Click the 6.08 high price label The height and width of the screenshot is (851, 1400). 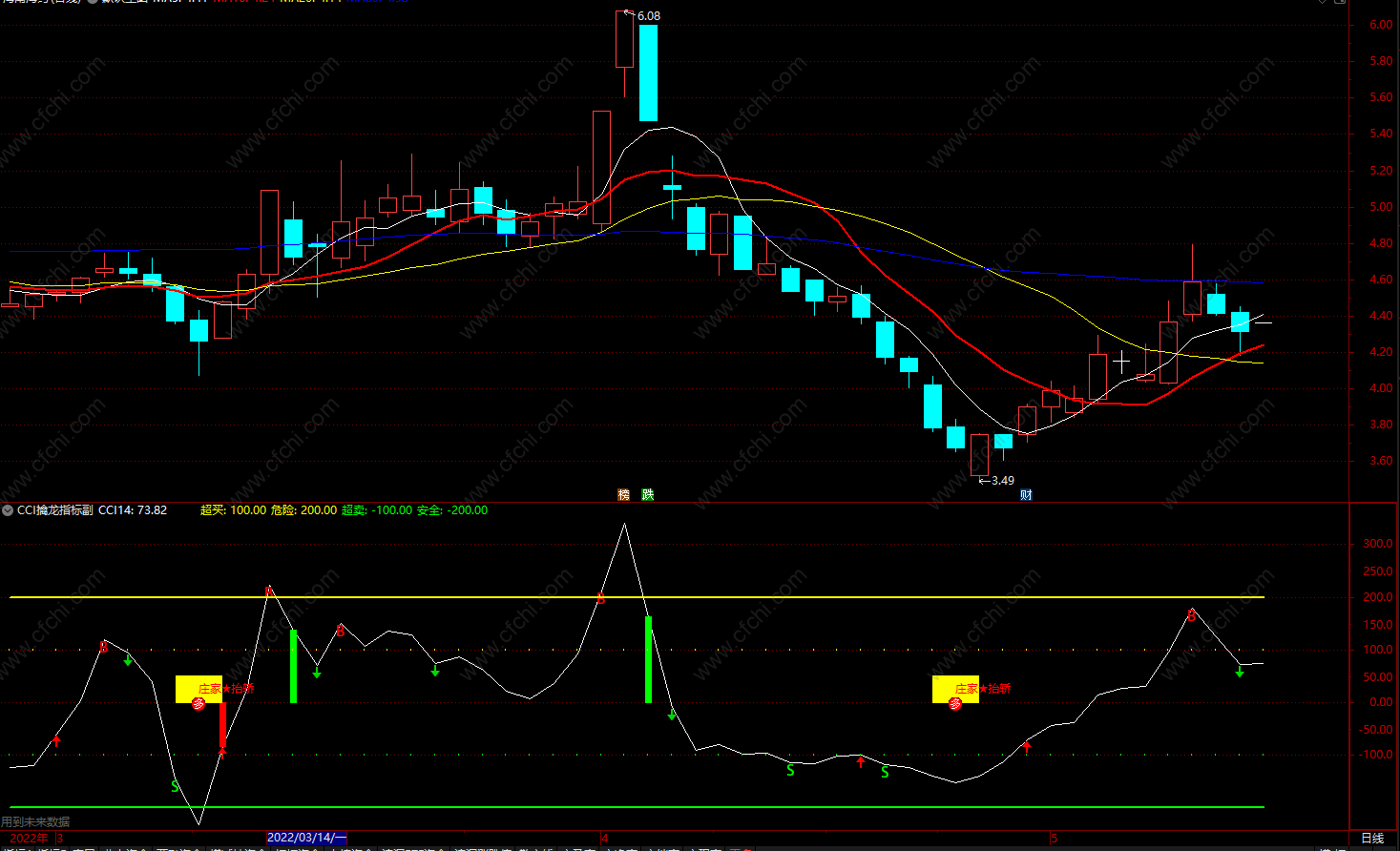(x=648, y=15)
